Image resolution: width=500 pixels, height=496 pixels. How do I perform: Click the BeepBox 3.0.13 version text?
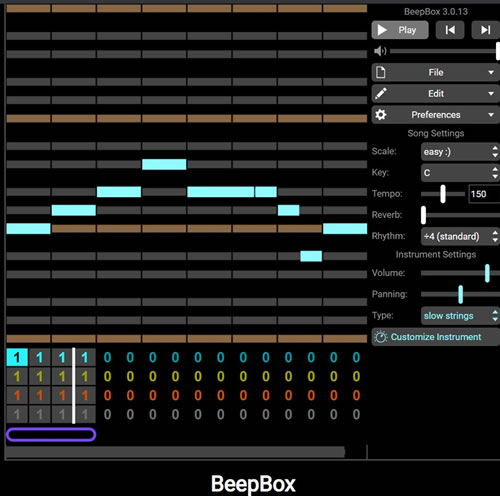[436, 12]
